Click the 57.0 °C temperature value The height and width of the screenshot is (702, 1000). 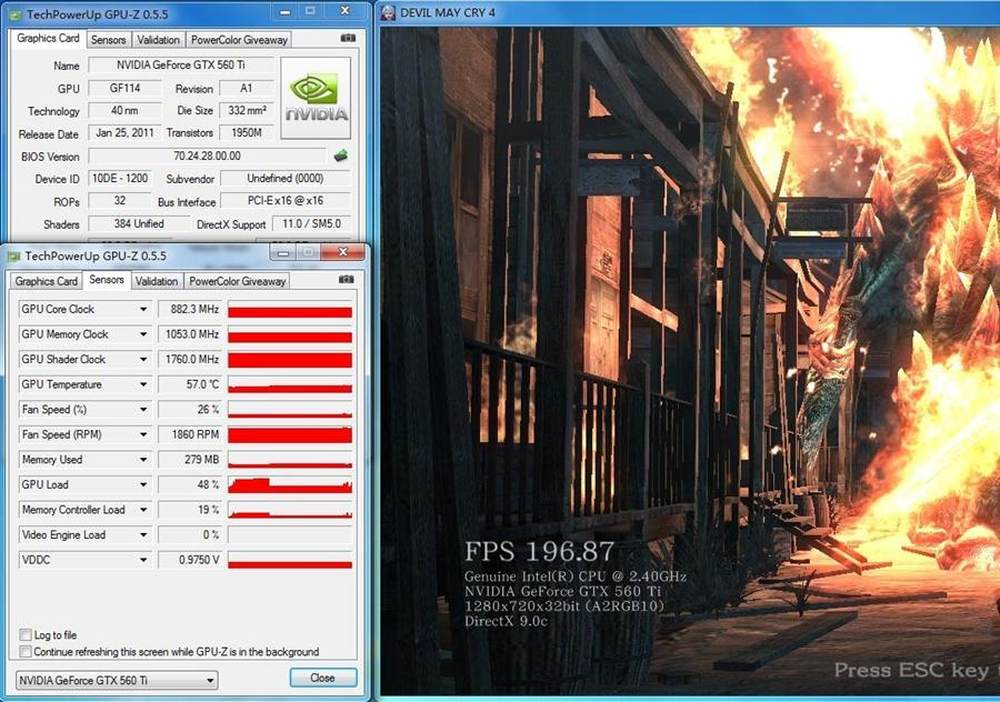(x=190, y=384)
